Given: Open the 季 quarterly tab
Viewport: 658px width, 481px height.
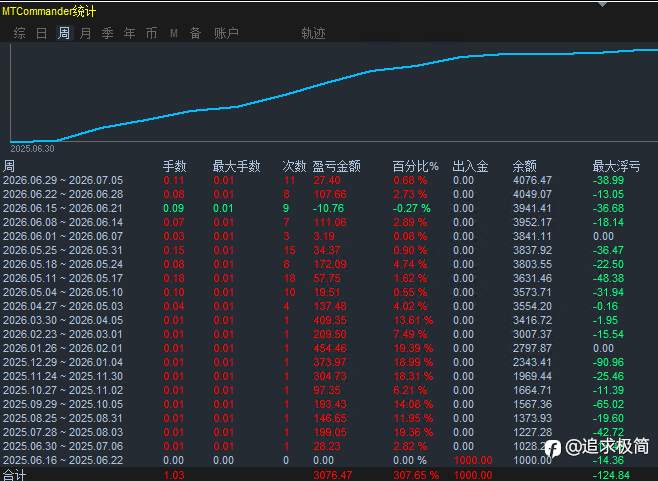Looking at the screenshot, I should pyautogui.click(x=107, y=33).
